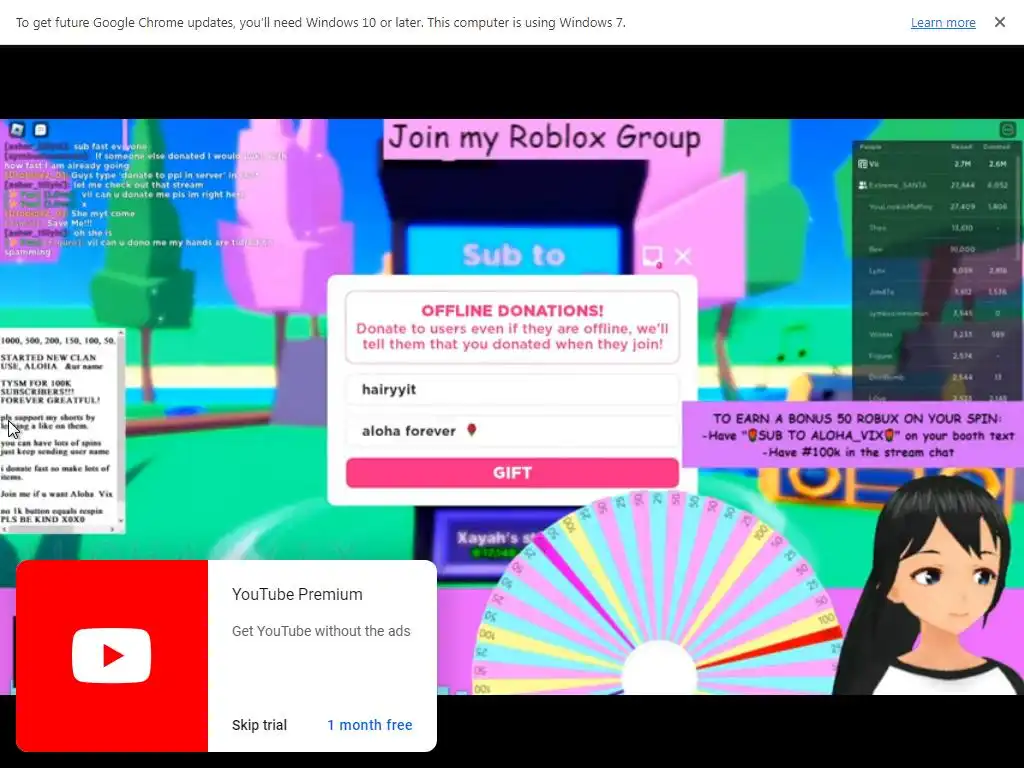1024x768 pixels.
Task: Click the message field reading aloha forever
Action: [x=512, y=431]
